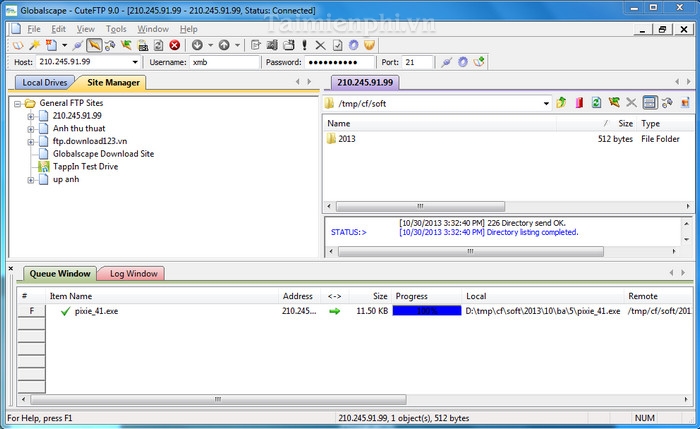The height and width of the screenshot is (429, 700).
Task: Click the Download round arrow icon
Action: coord(197,45)
